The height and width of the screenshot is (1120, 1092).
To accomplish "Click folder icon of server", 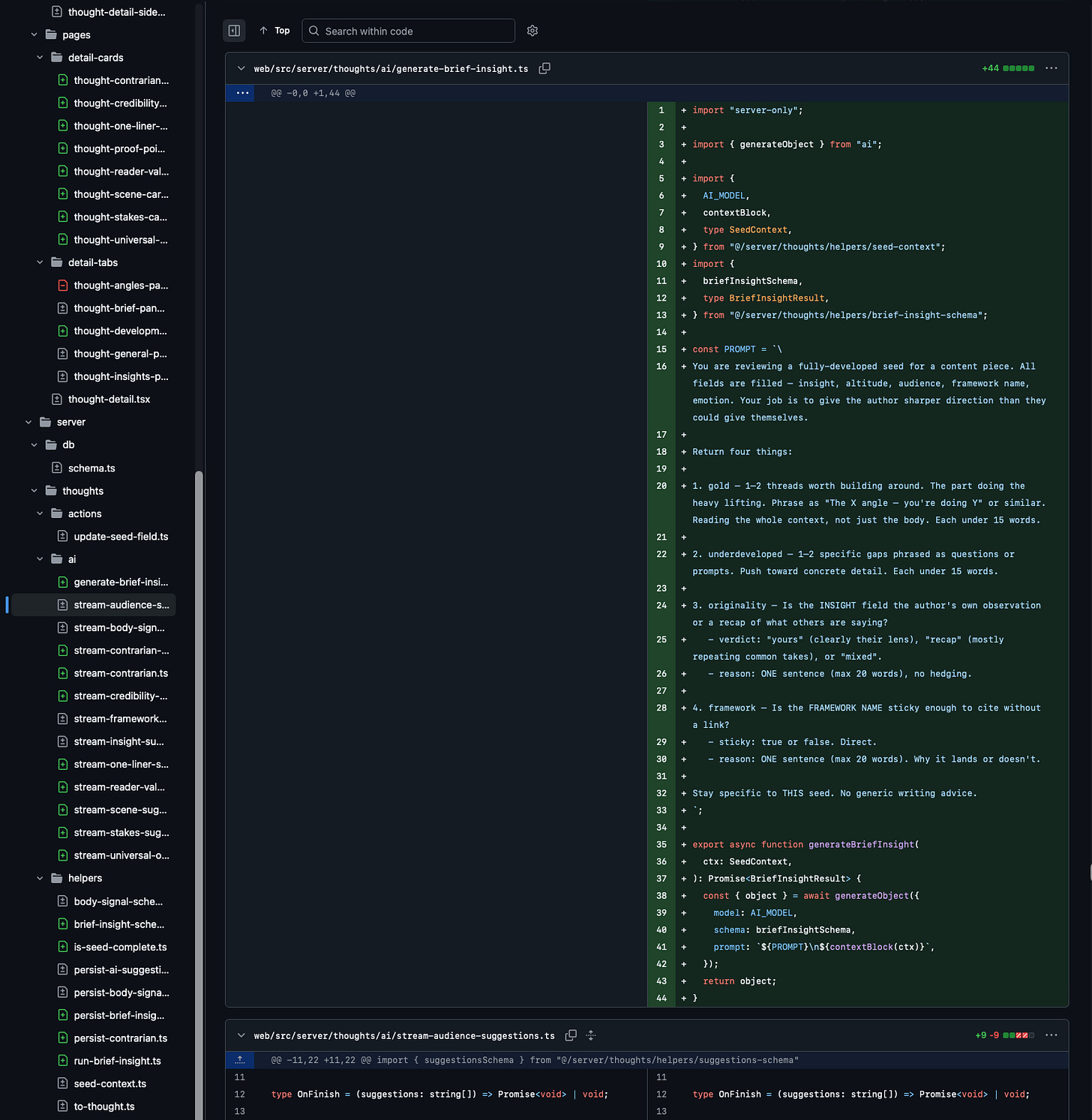I will [x=46, y=422].
